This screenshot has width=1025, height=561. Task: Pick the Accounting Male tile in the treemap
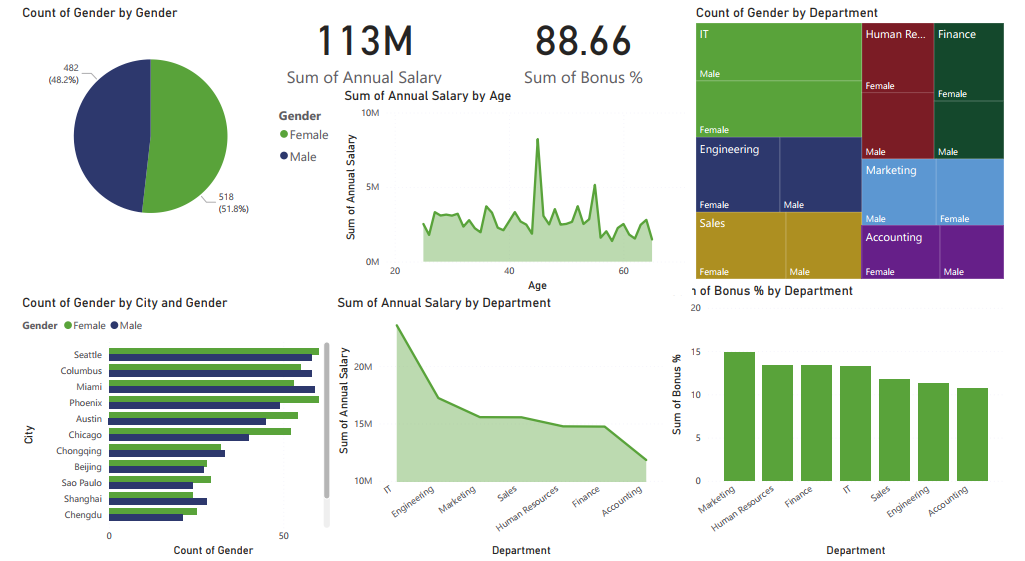(x=970, y=251)
